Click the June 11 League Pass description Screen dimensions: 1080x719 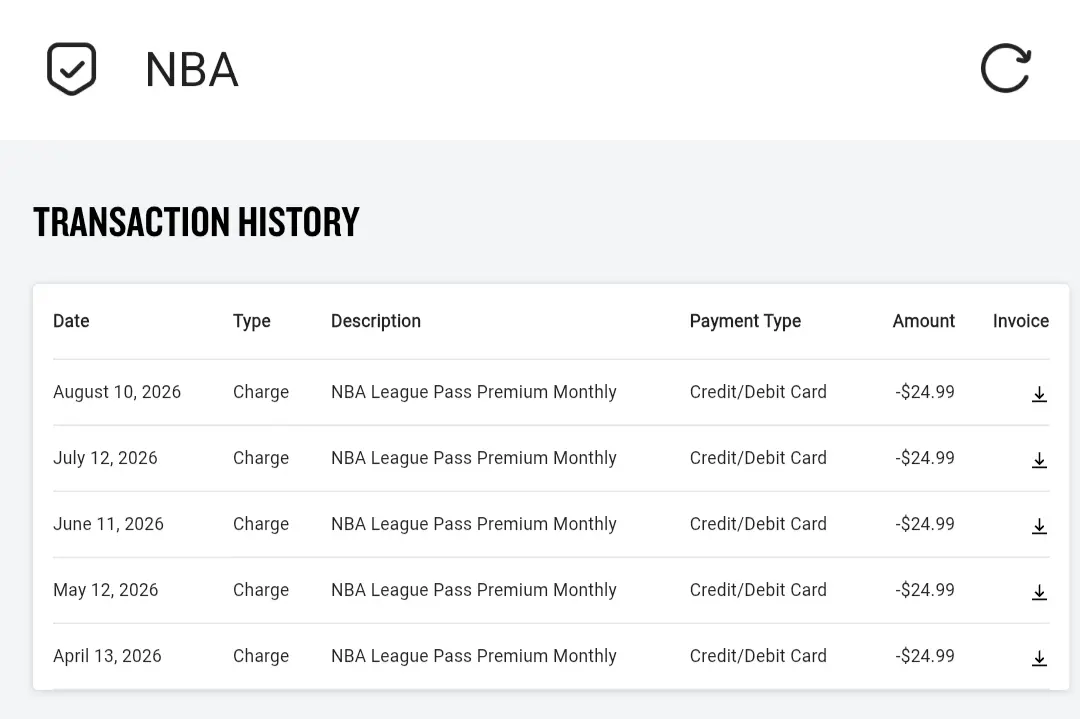(x=474, y=525)
